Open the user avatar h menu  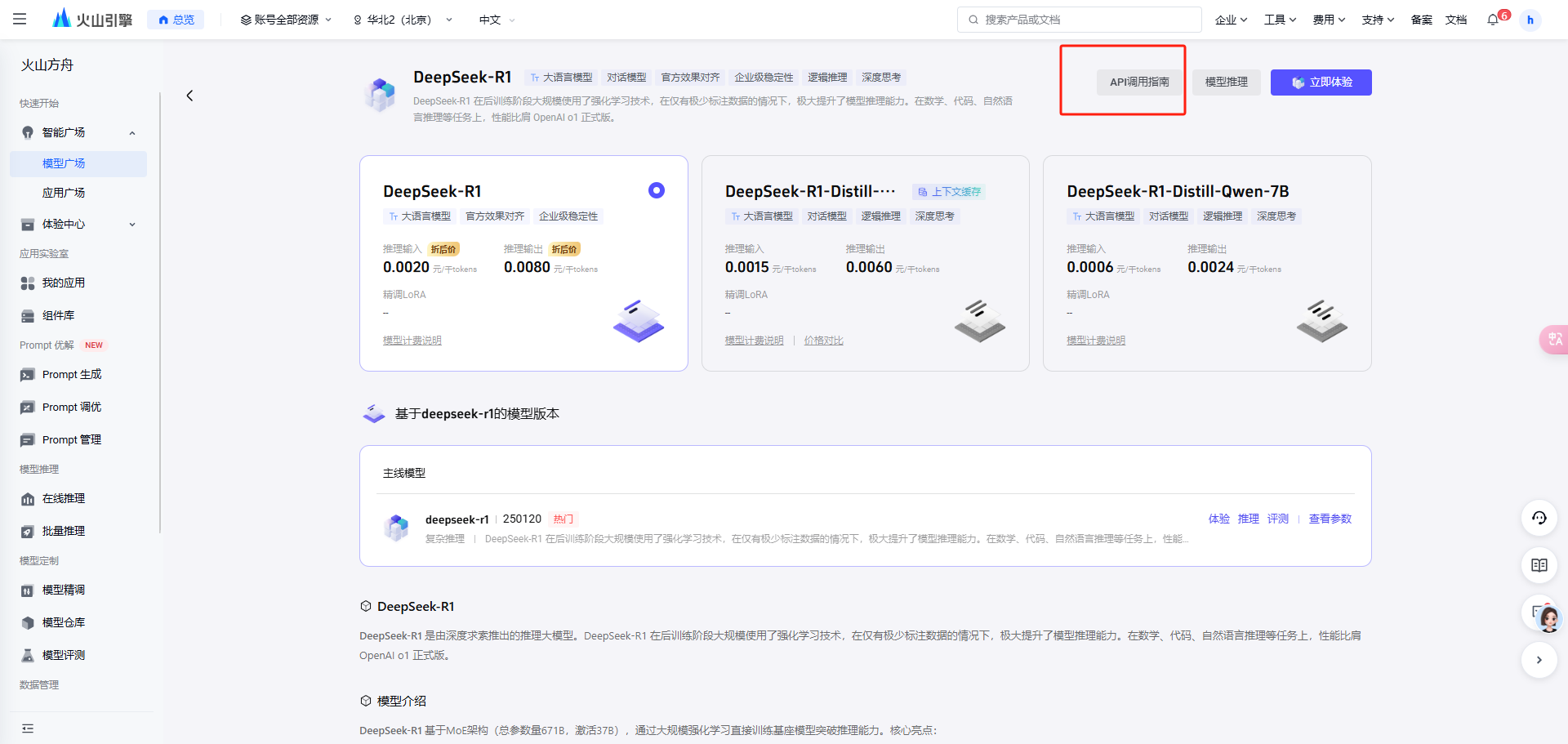click(x=1530, y=20)
